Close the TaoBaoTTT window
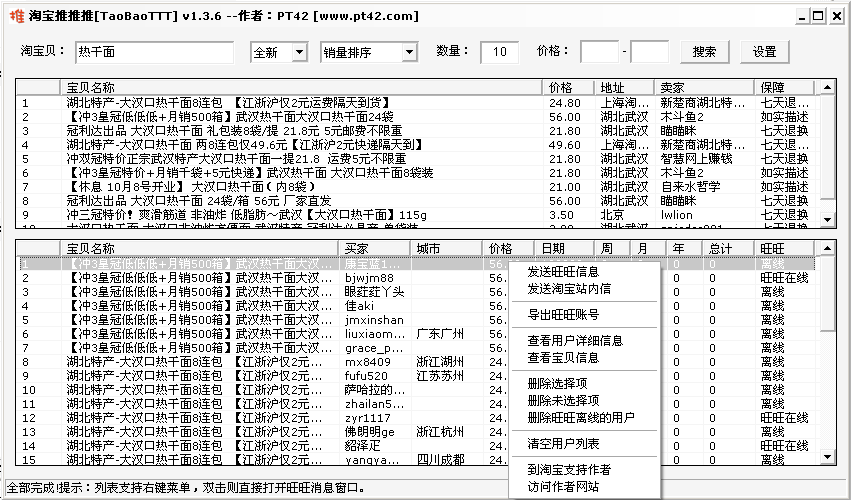This screenshot has height=500, width=851. [836, 16]
